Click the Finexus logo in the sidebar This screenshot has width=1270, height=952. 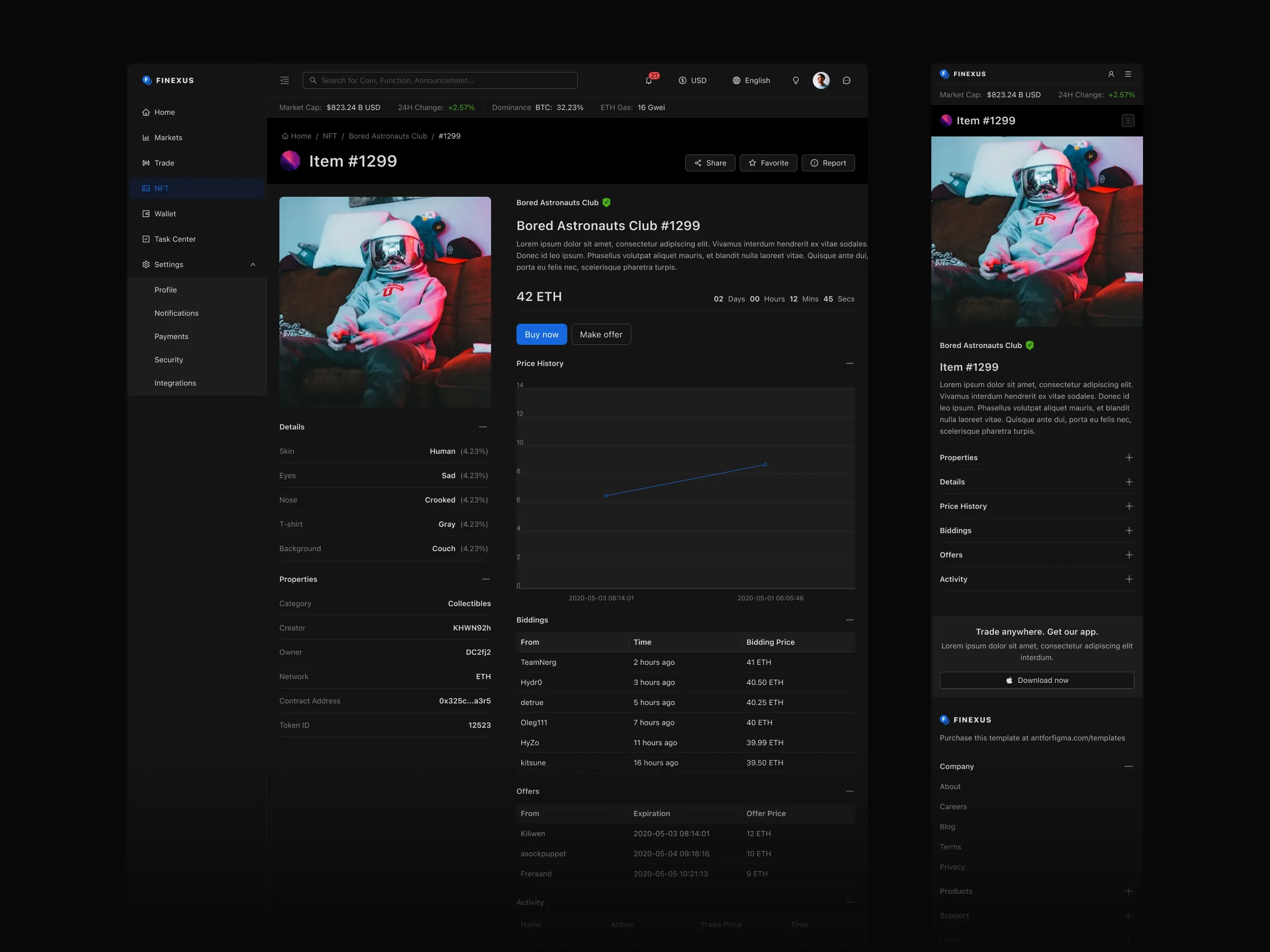pos(168,80)
